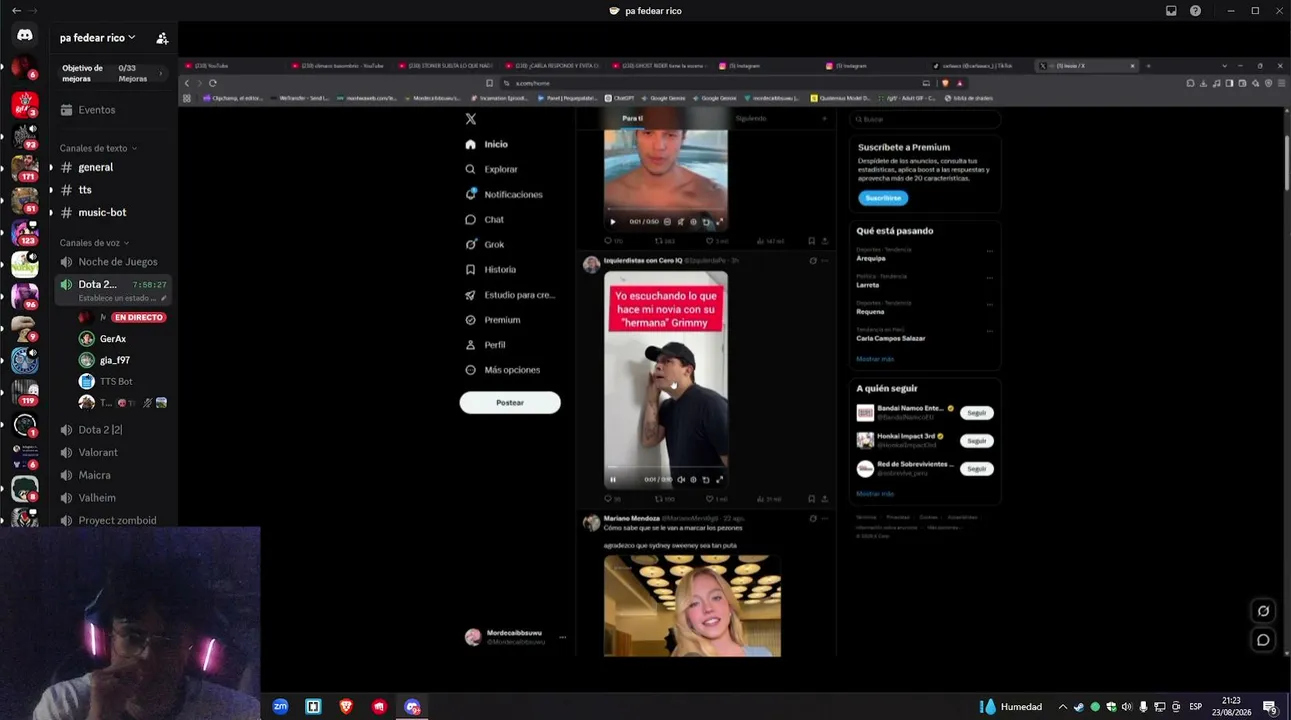Open the server icon with badge 93
This screenshot has height=720, width=1291.
[25, 135]
